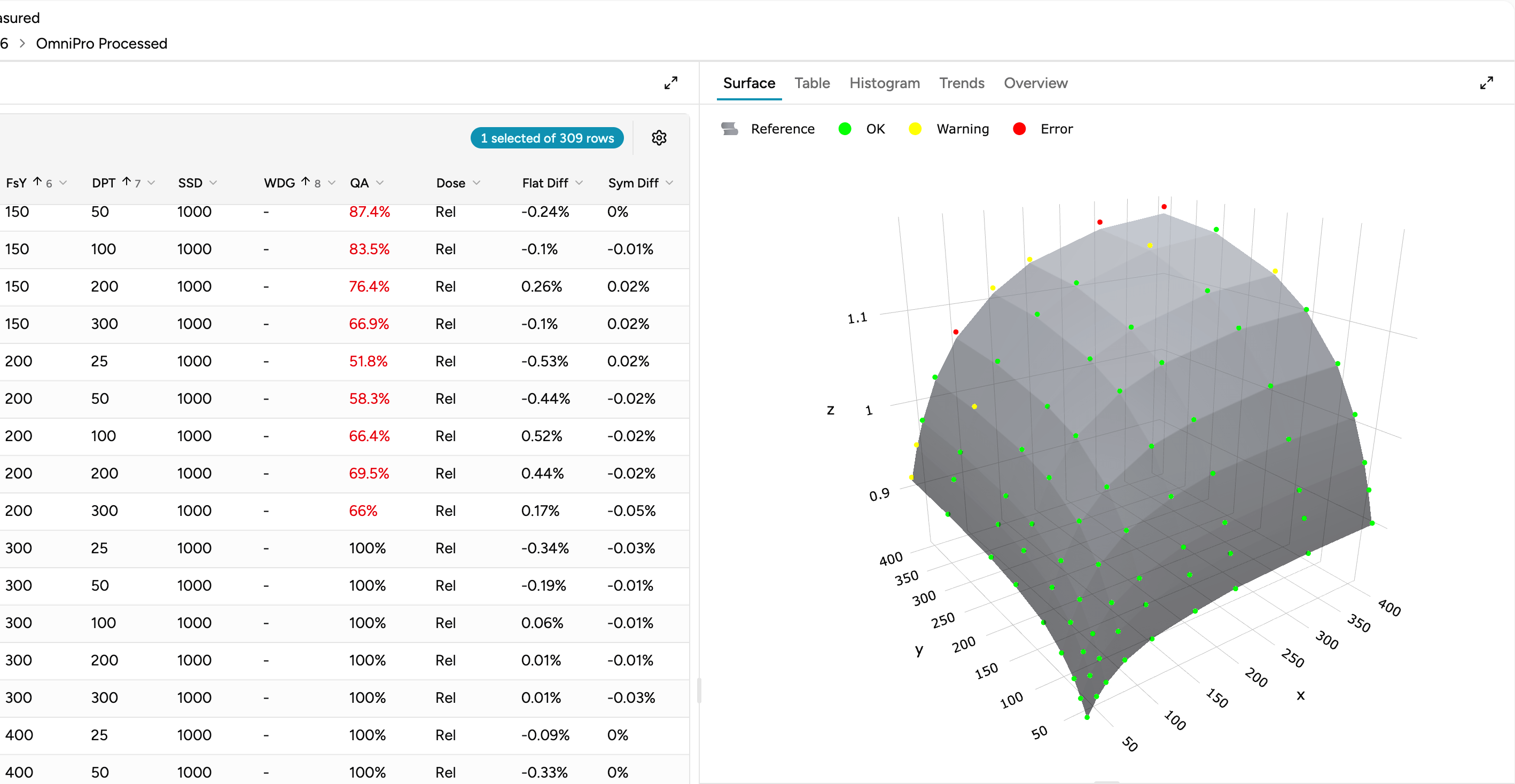Click the breadcrumb chevron before OmniPro Processed
The image size is (1515, 784).
22,43
